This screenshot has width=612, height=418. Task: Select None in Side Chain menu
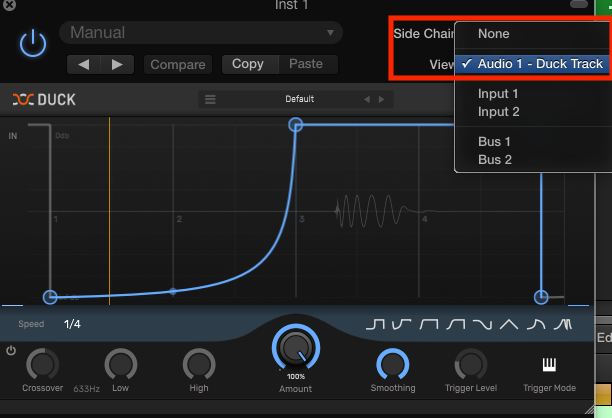(x=533, y=34)
